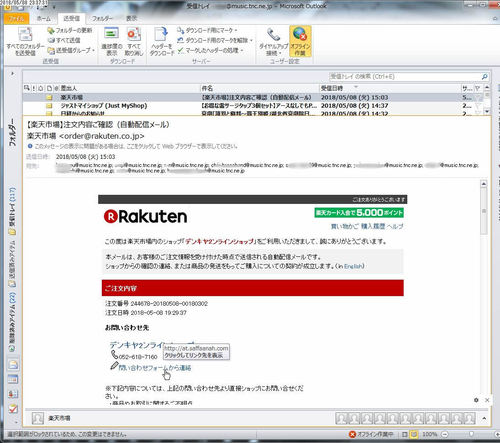
Task: Select the ジャストマイショップ (Just MyShop) message
Action: pos(253,106)
